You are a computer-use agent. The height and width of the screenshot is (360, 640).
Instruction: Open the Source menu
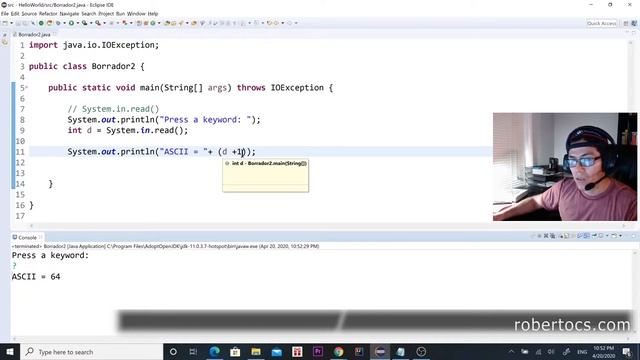[29, 13]
